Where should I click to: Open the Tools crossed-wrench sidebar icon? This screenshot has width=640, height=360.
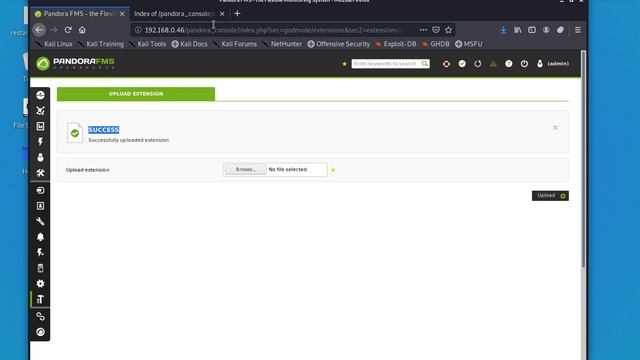click(x=40, y=173)
